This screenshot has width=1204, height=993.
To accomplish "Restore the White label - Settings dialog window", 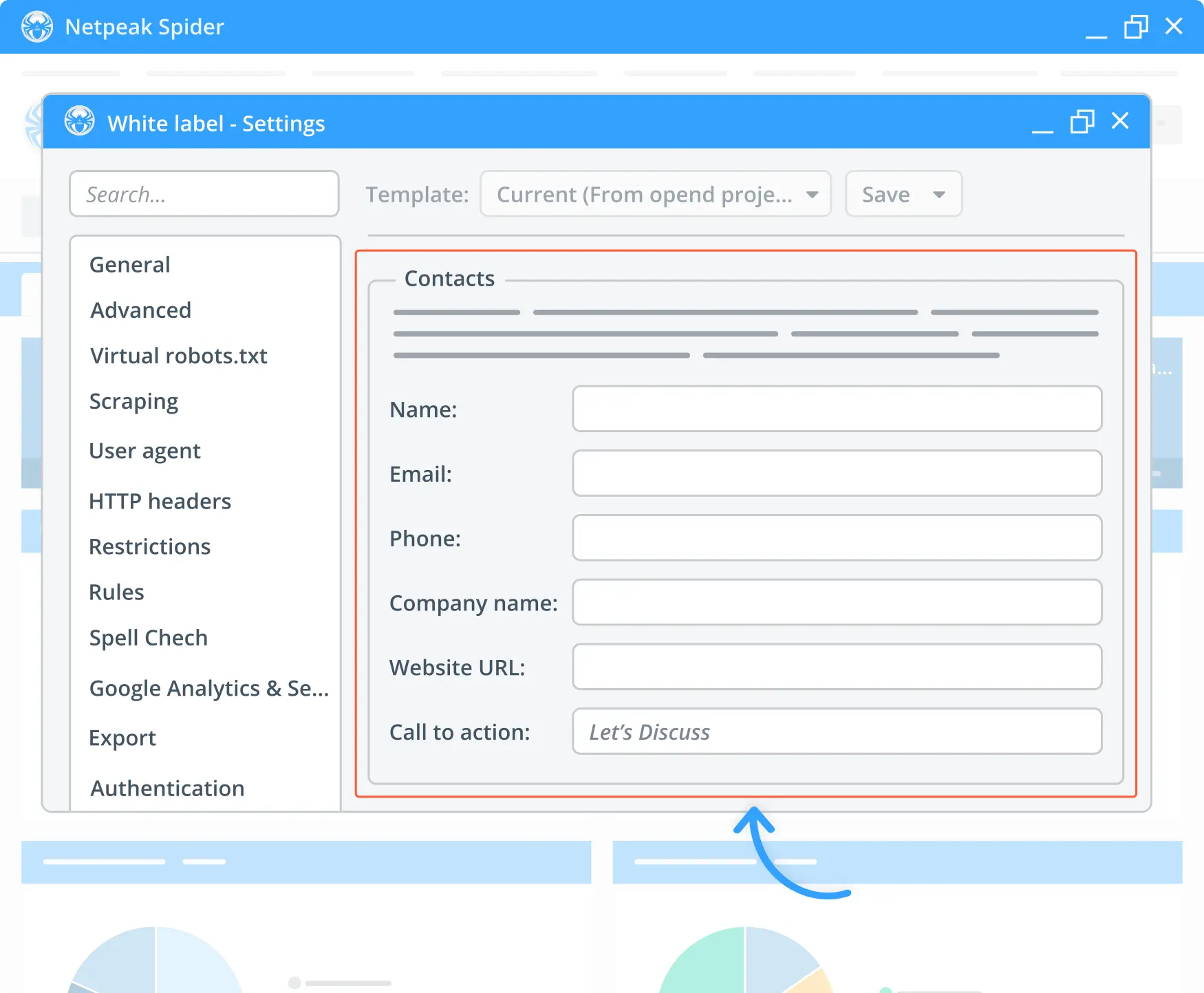I will (x=1082, y=122).
